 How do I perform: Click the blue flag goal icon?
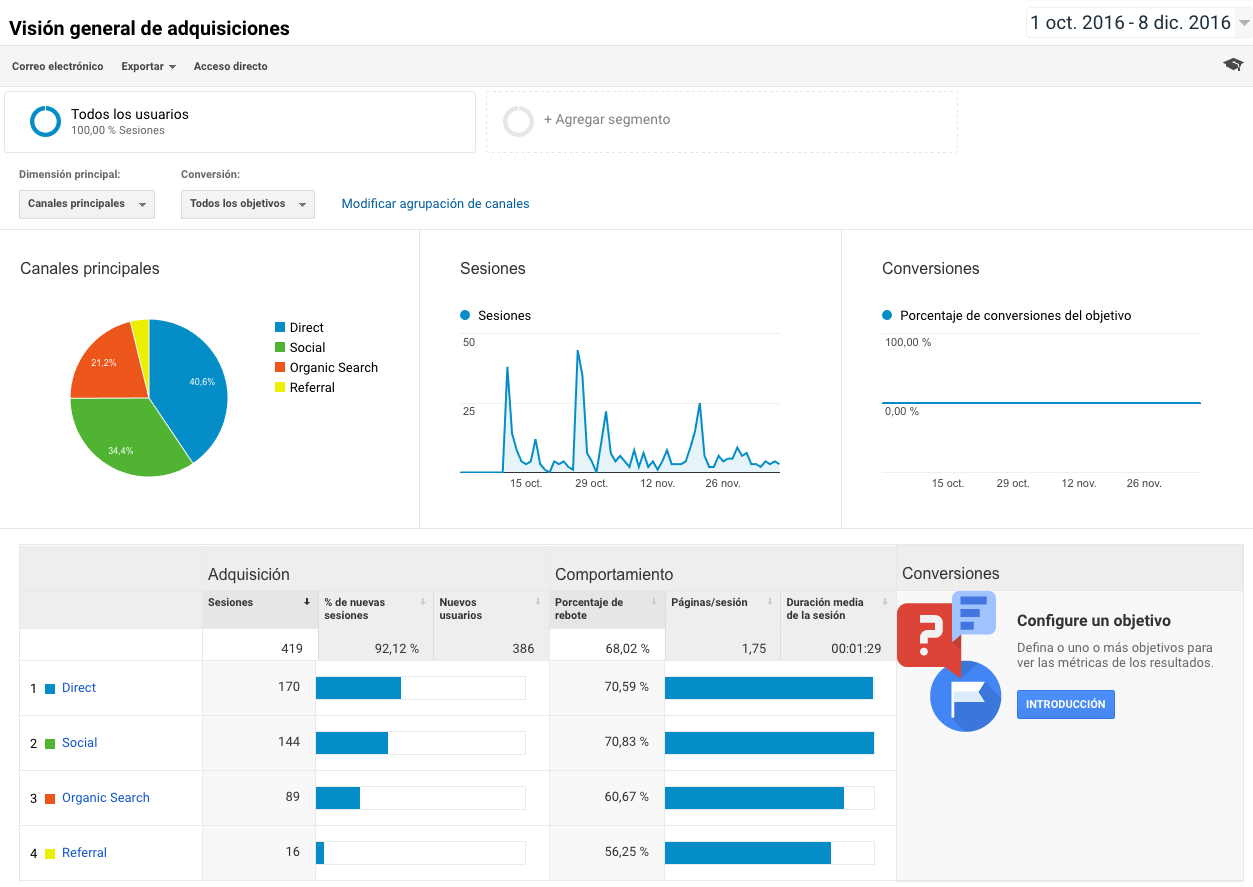pyautogui.click(x=965, y=696)
